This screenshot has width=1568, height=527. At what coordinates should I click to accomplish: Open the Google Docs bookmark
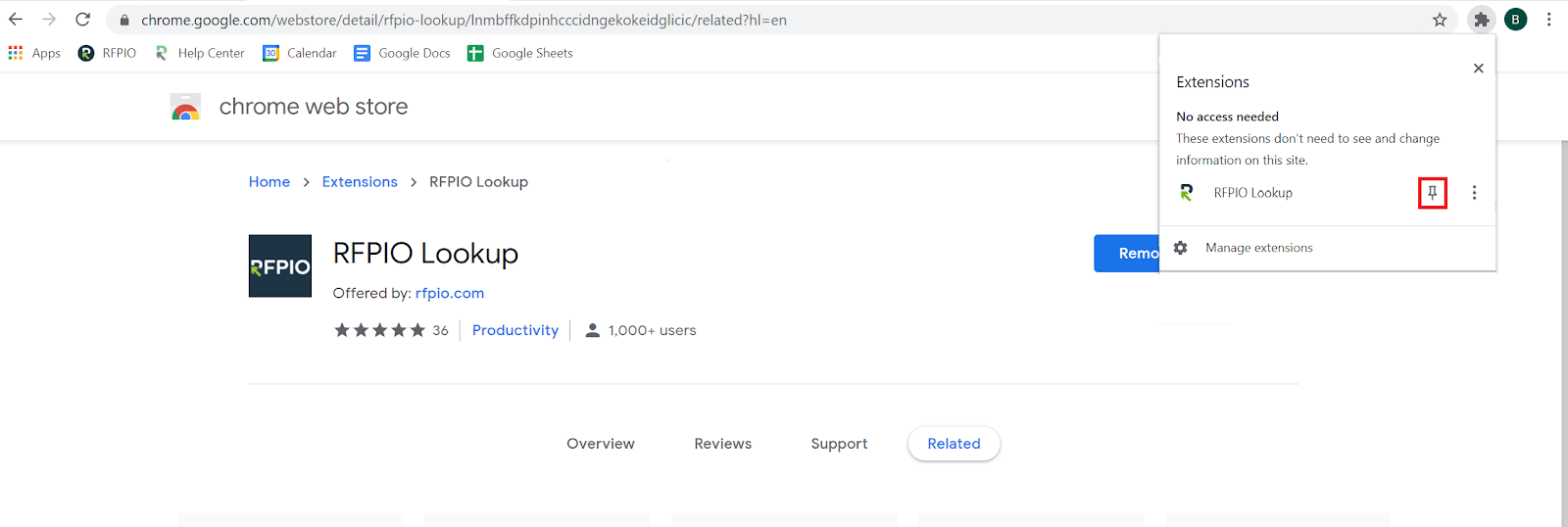tap(403, 53)
